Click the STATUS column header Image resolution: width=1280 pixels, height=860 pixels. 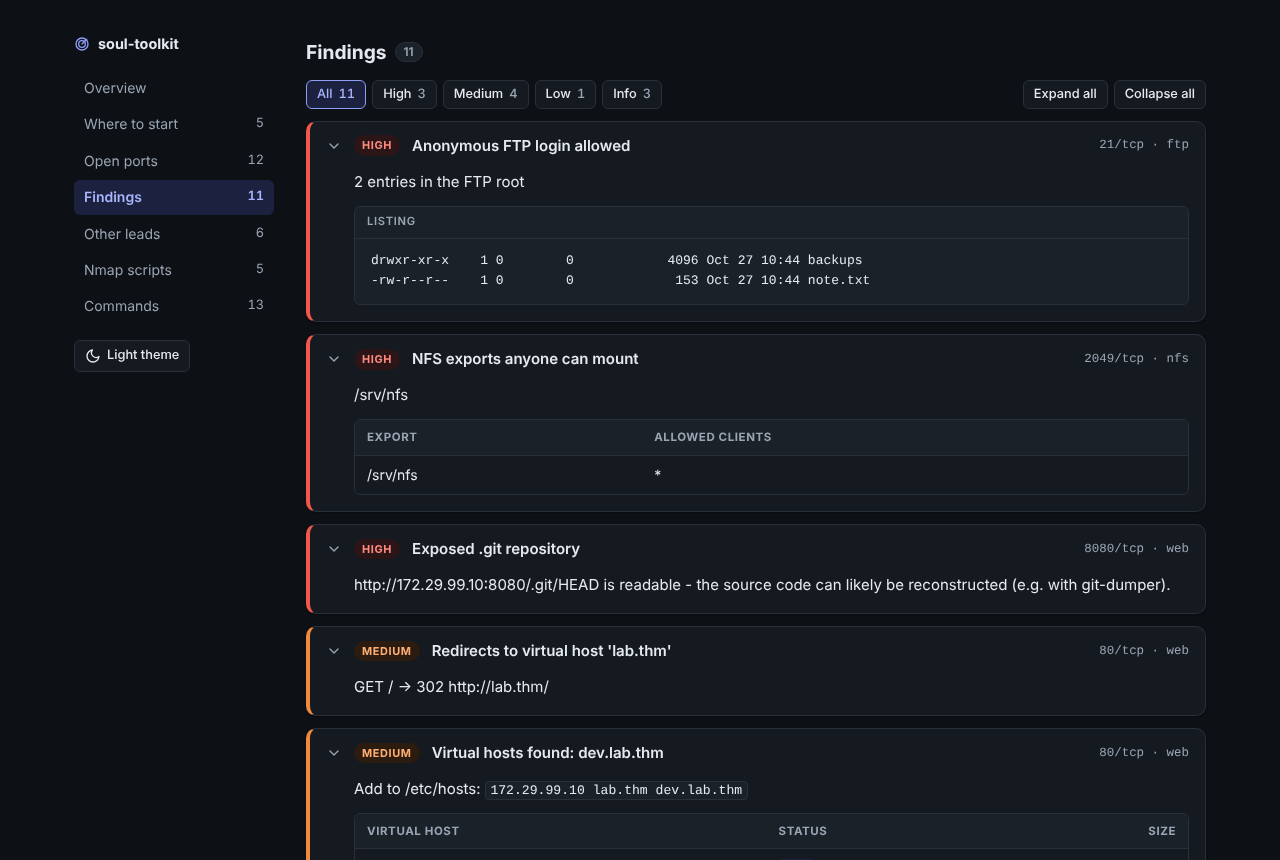point(803,831)
